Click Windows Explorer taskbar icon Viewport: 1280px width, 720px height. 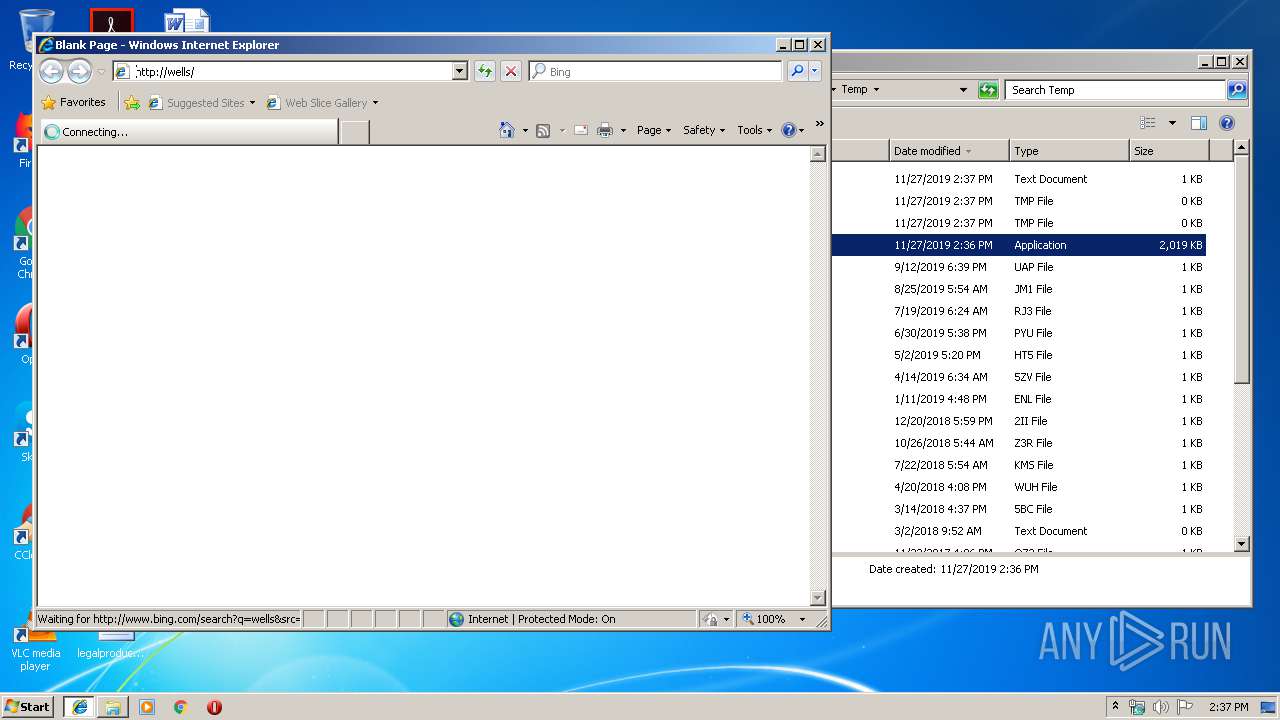point(113,706)
